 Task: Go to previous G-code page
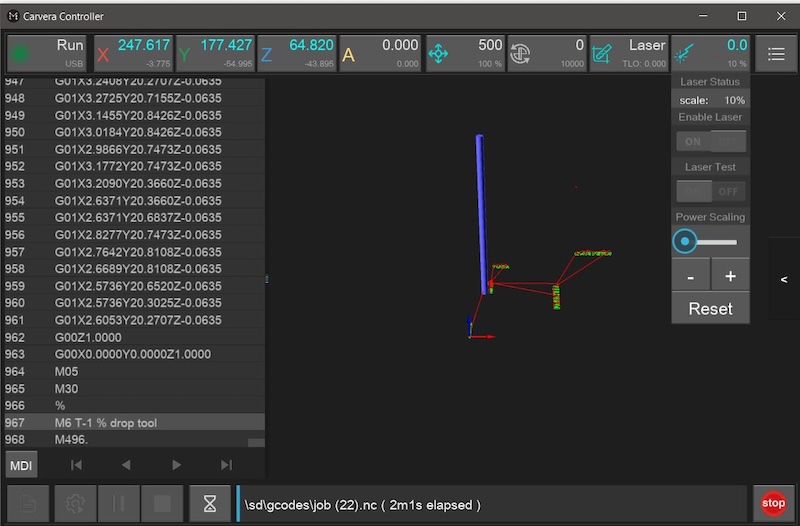[x=126, y=465]
